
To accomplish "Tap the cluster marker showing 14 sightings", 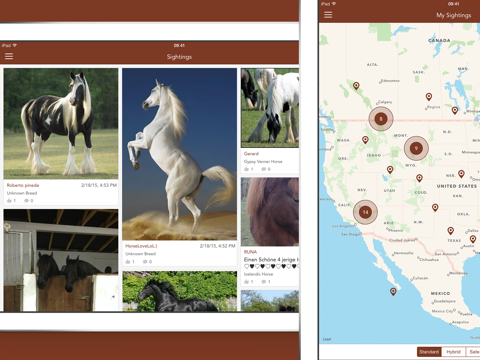I will click(x=365, y=212).
